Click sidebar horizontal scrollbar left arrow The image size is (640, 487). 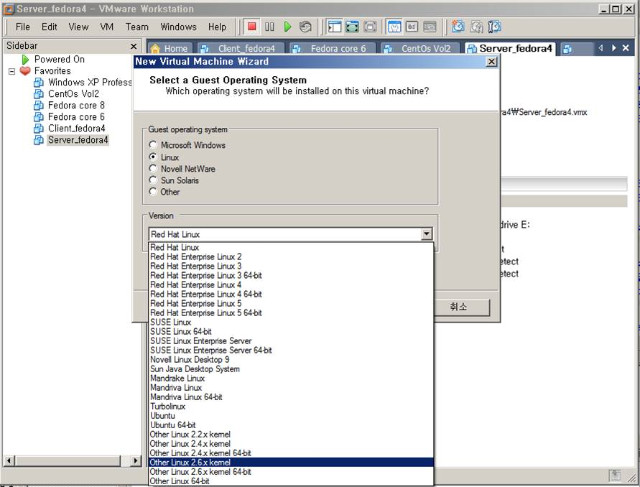(x=9, y=461)
